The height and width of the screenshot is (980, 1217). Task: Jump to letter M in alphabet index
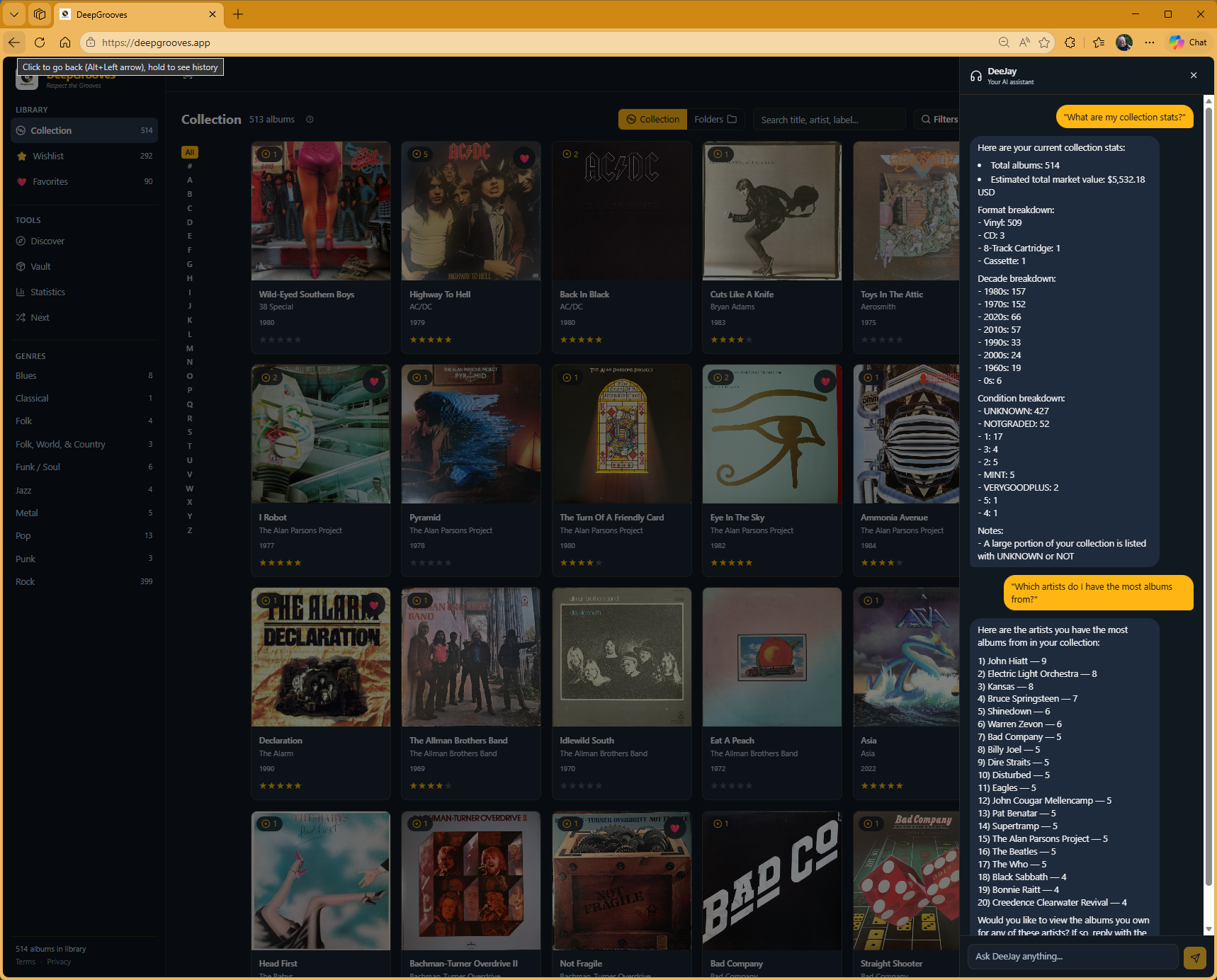pos(190,348)
